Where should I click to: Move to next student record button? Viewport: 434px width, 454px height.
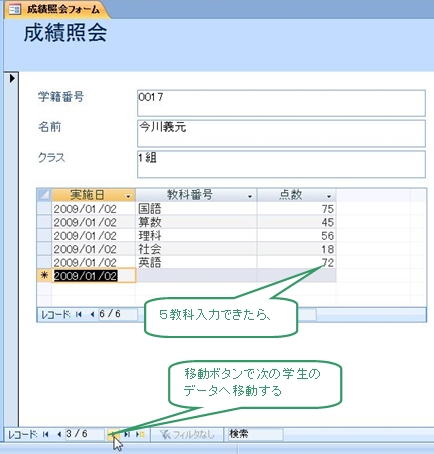point(113,434)
